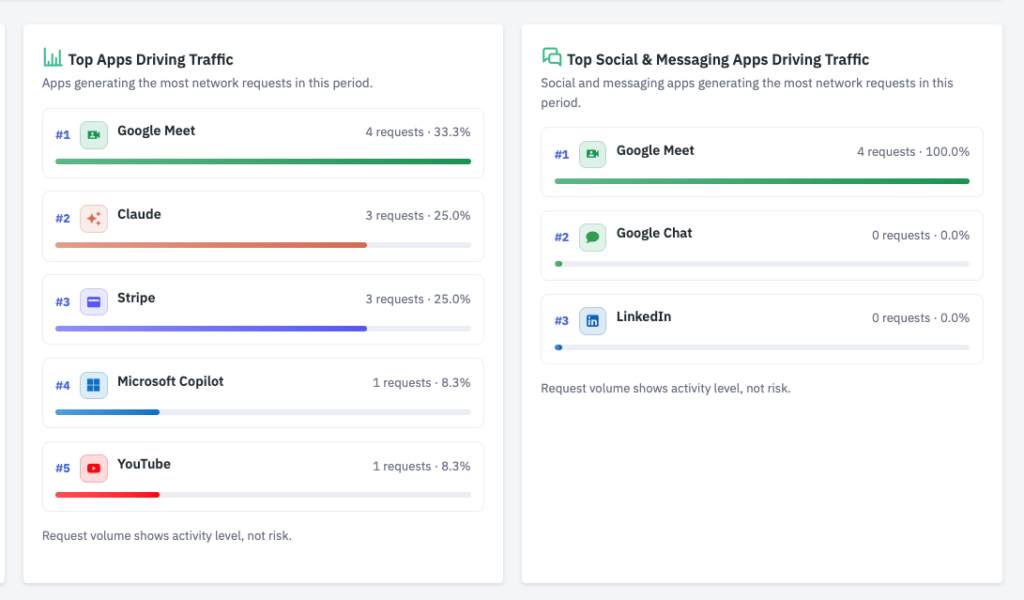
Task: Click Microsoft Copilot's '1 requests · 8.3%' value
Action: point(421,383)
